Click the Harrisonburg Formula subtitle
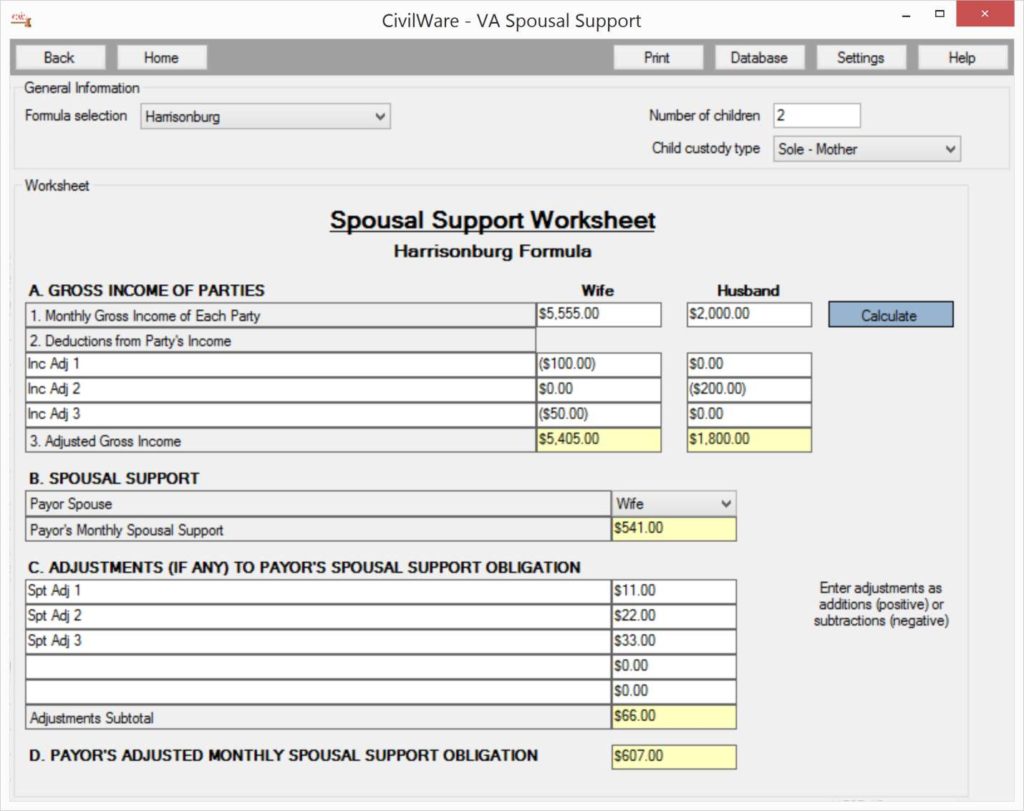This screenshot has width=1024, height=811. (x=492, y=251)
